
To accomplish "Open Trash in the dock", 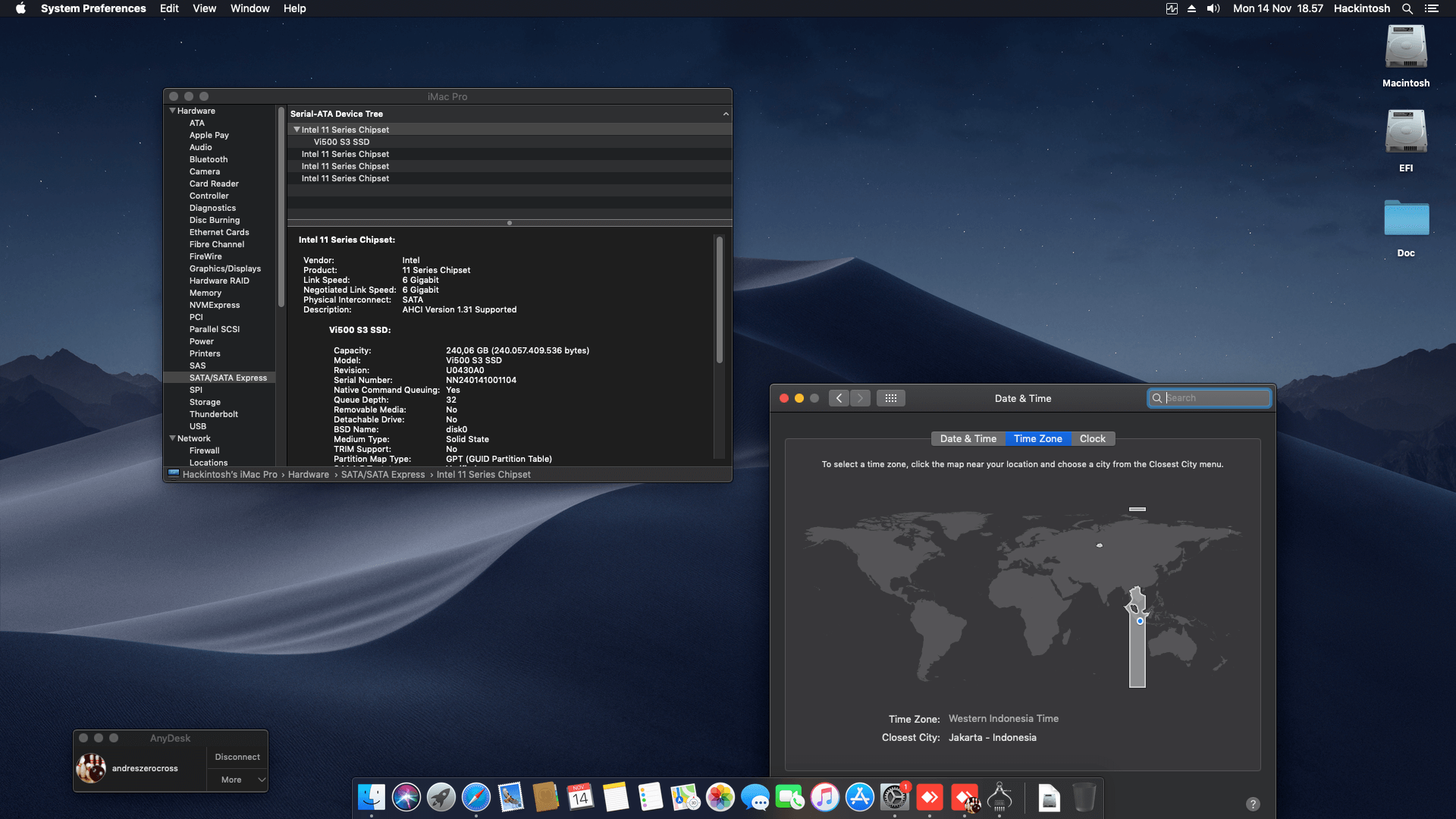I will (1084, 797).
